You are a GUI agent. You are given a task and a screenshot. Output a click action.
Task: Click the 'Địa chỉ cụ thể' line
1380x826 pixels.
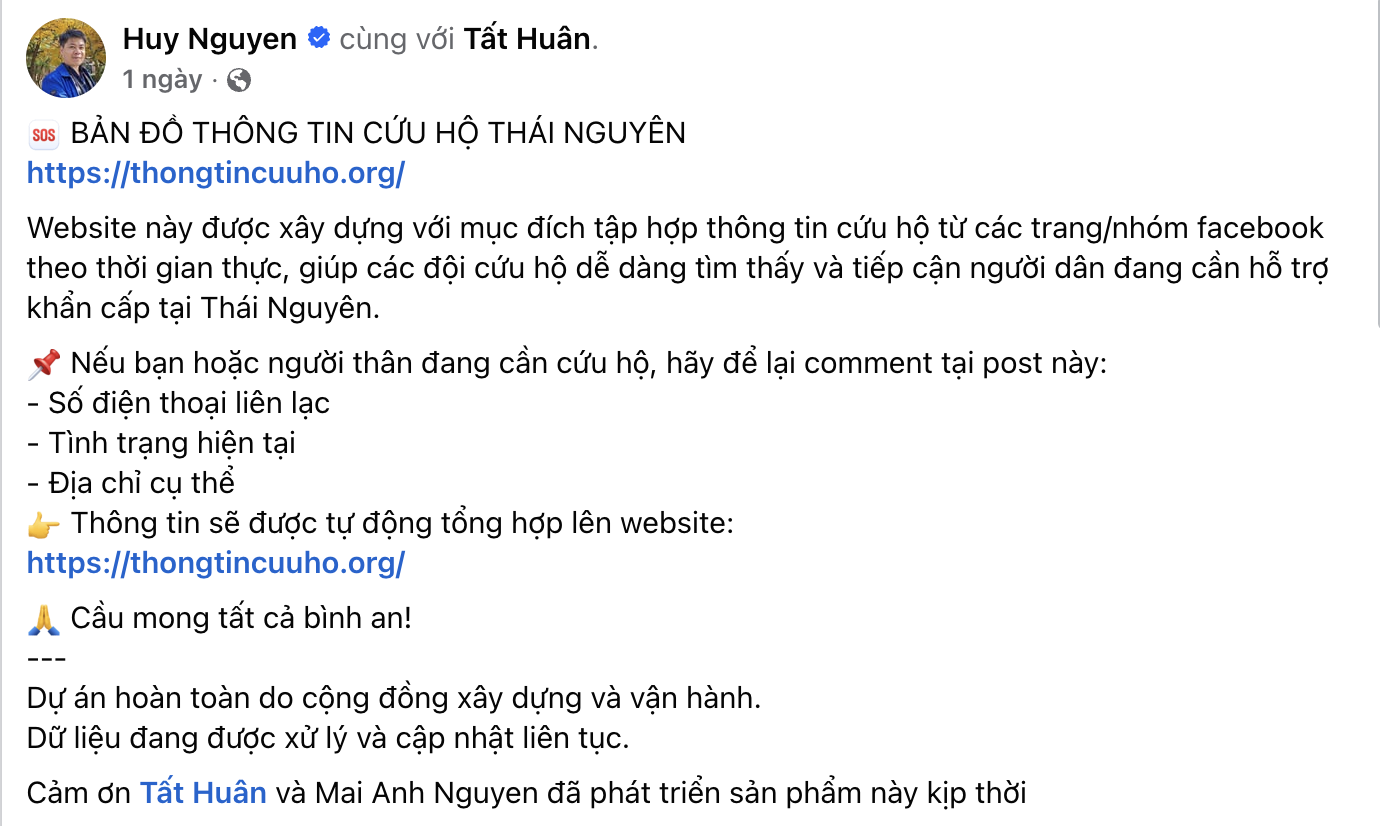click(x=131, y=483)
